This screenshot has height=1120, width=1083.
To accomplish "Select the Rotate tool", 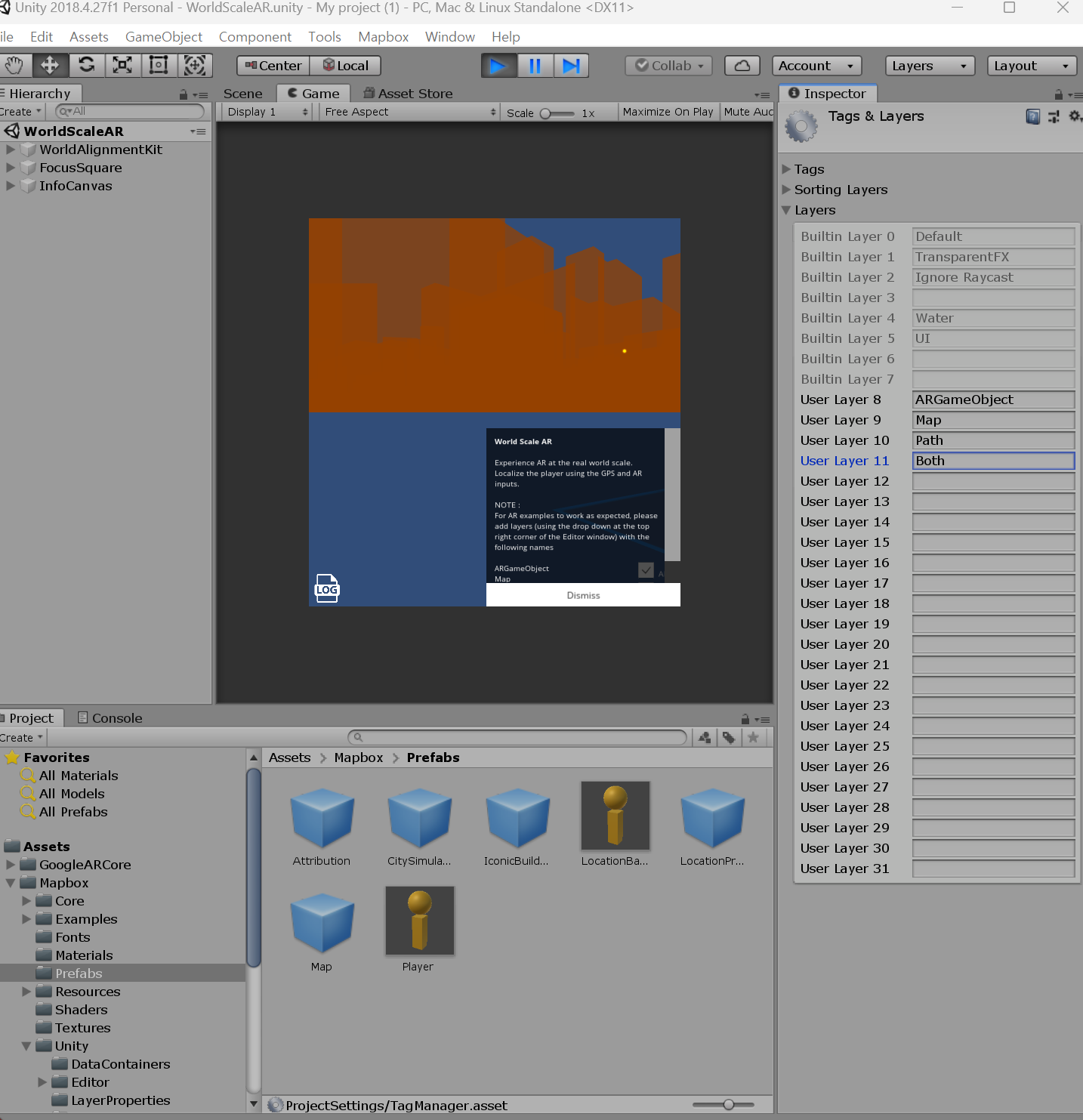I will tap(87, 66).
